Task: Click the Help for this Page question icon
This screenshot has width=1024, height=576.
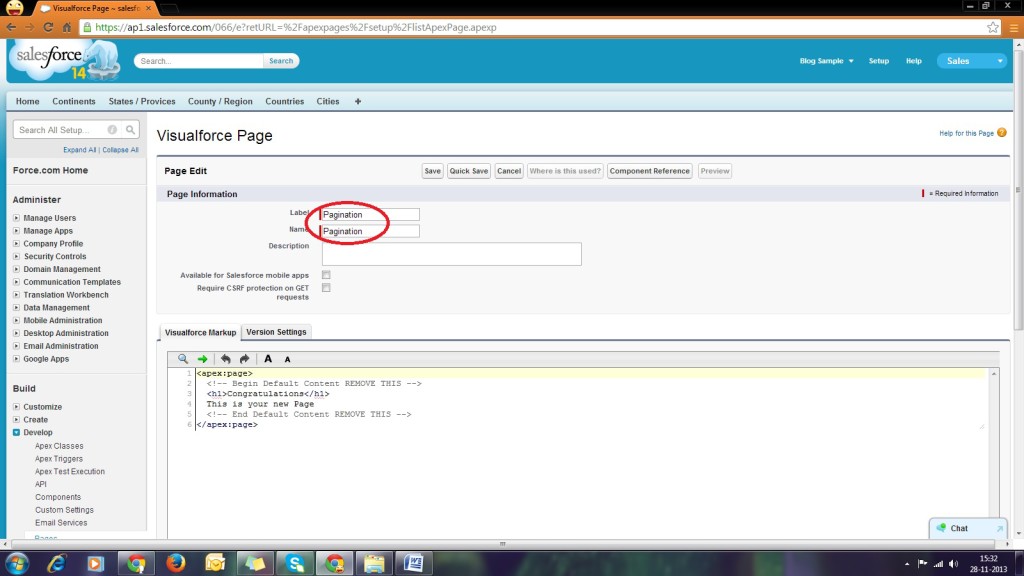Action: tap(1002, 133)
